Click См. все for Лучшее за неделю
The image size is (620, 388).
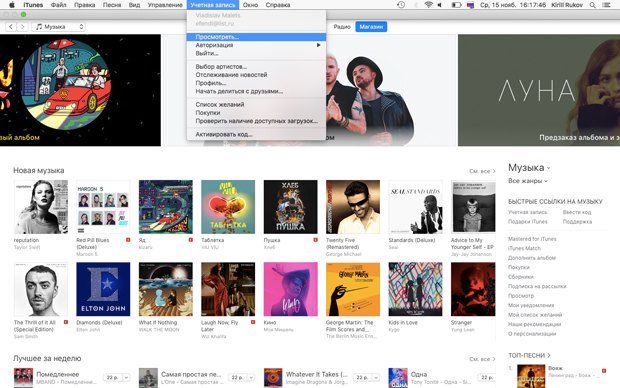click(x=482, y=359)
